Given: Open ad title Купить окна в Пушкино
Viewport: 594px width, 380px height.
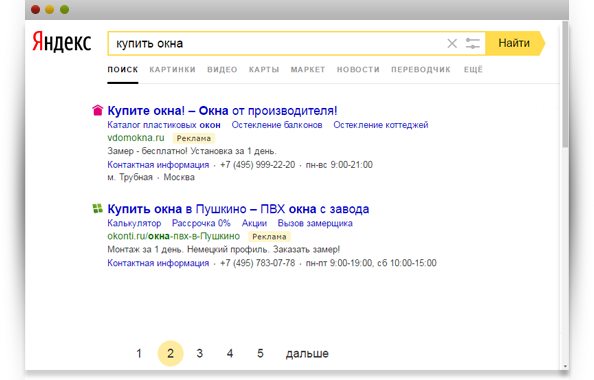Looking at the screenshot, I should pos(238,209).
